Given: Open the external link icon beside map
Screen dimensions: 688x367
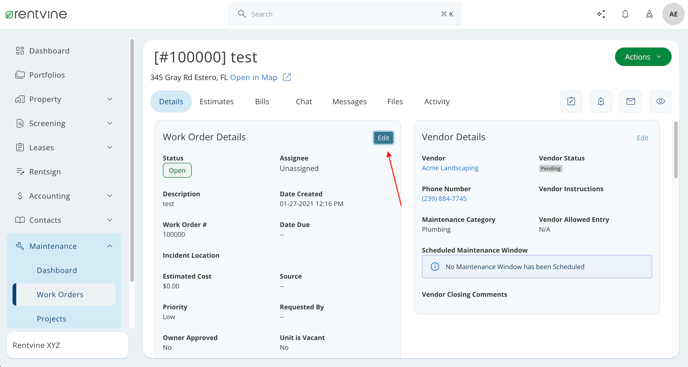Looking at the screenshot, I should (287, 77).
